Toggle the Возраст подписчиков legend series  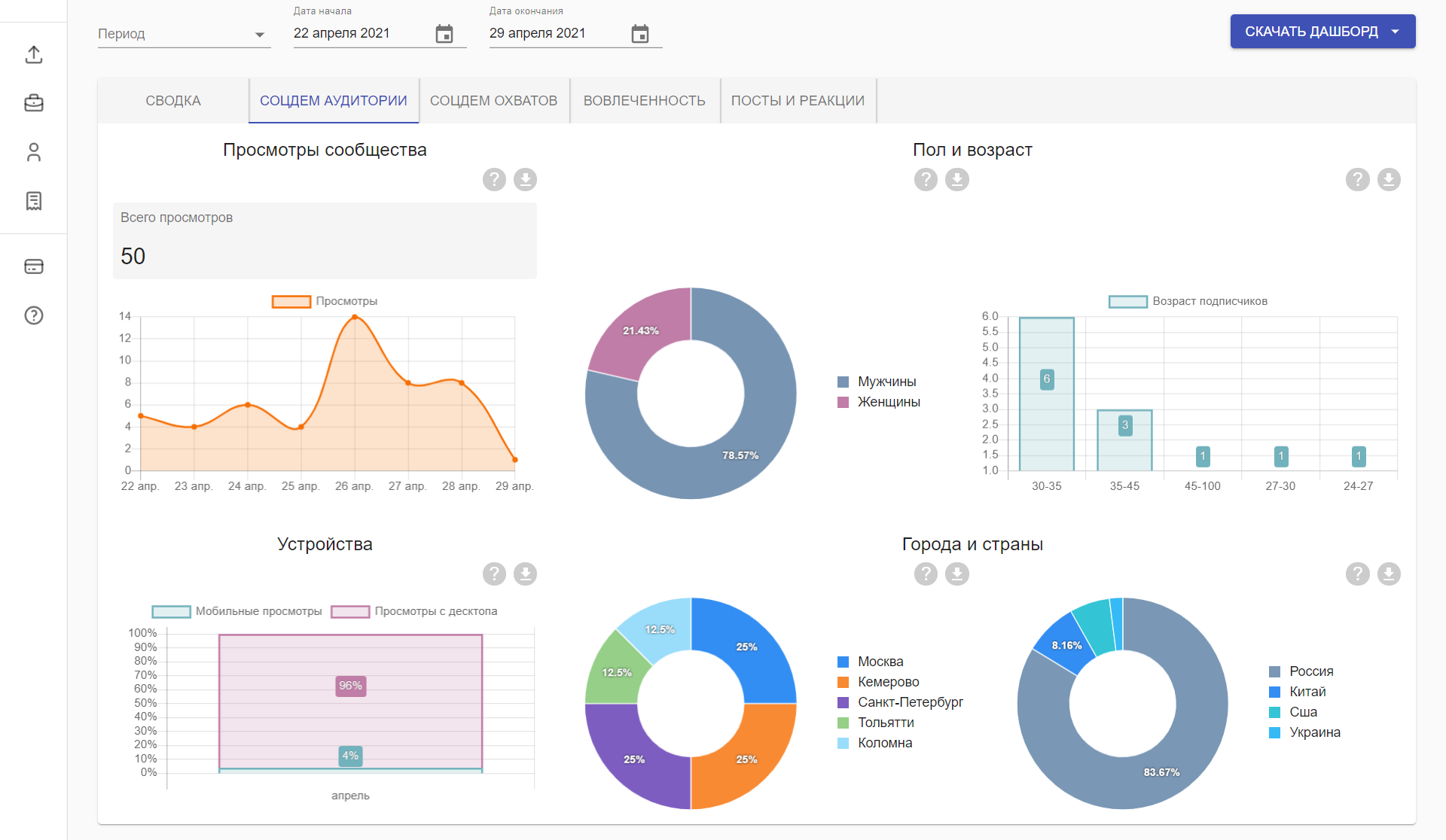tap(1188, 301)
